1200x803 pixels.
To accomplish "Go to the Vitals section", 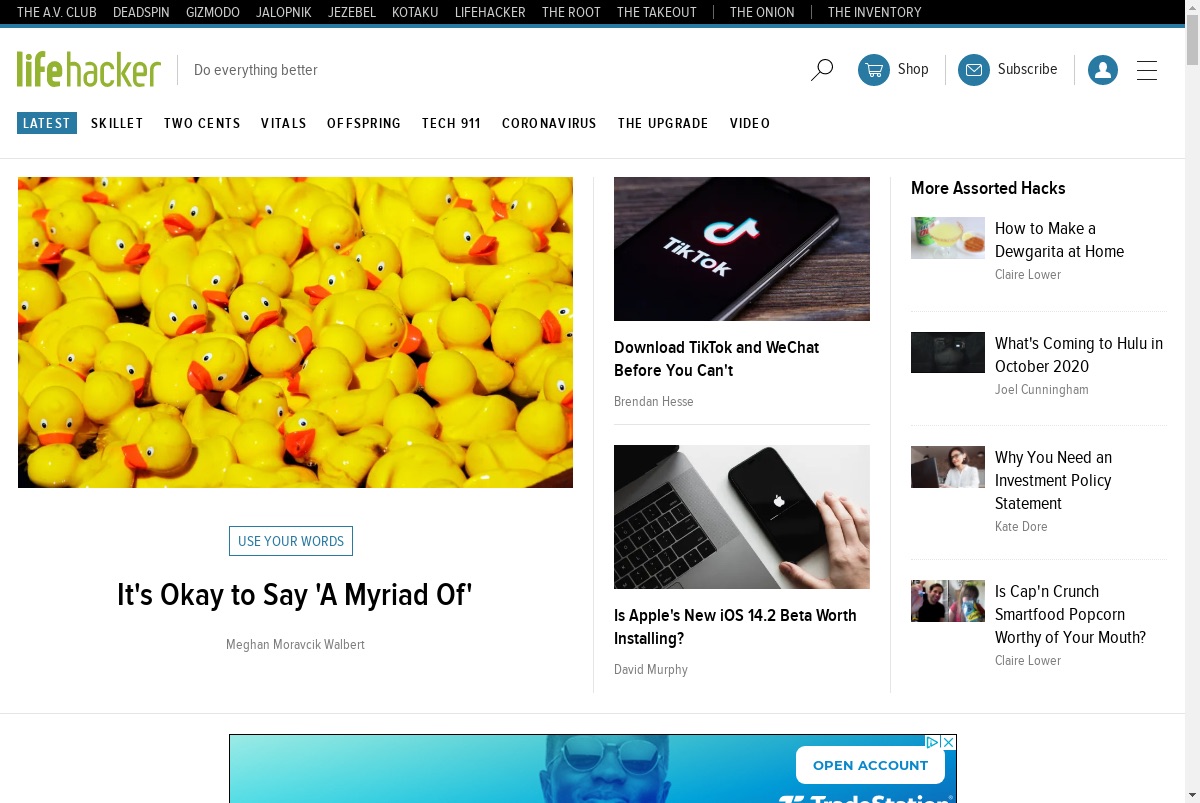I will pos(284,123).
